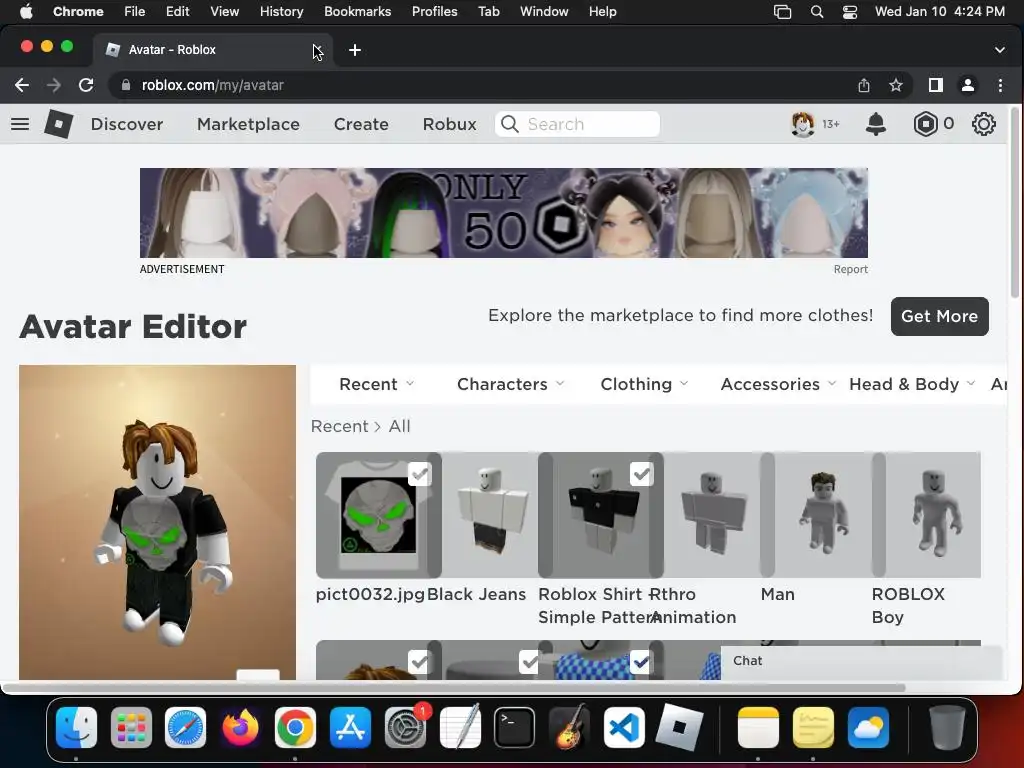The height and width of the screenshot is (768, 1024).
Task: Open GarageBand from the dock
Action: (569, 727)
